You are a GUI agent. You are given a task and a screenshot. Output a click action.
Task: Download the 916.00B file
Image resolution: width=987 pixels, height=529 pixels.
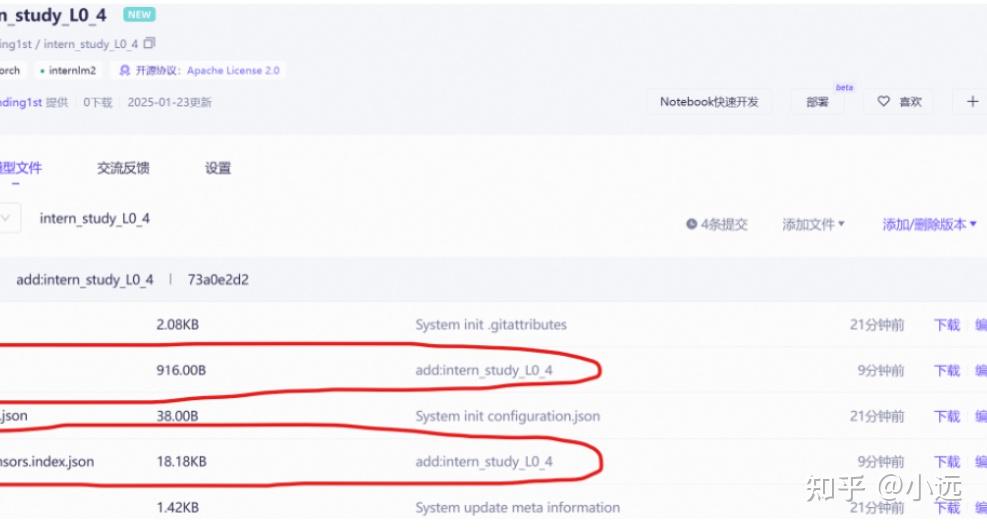tap(946, 371)
